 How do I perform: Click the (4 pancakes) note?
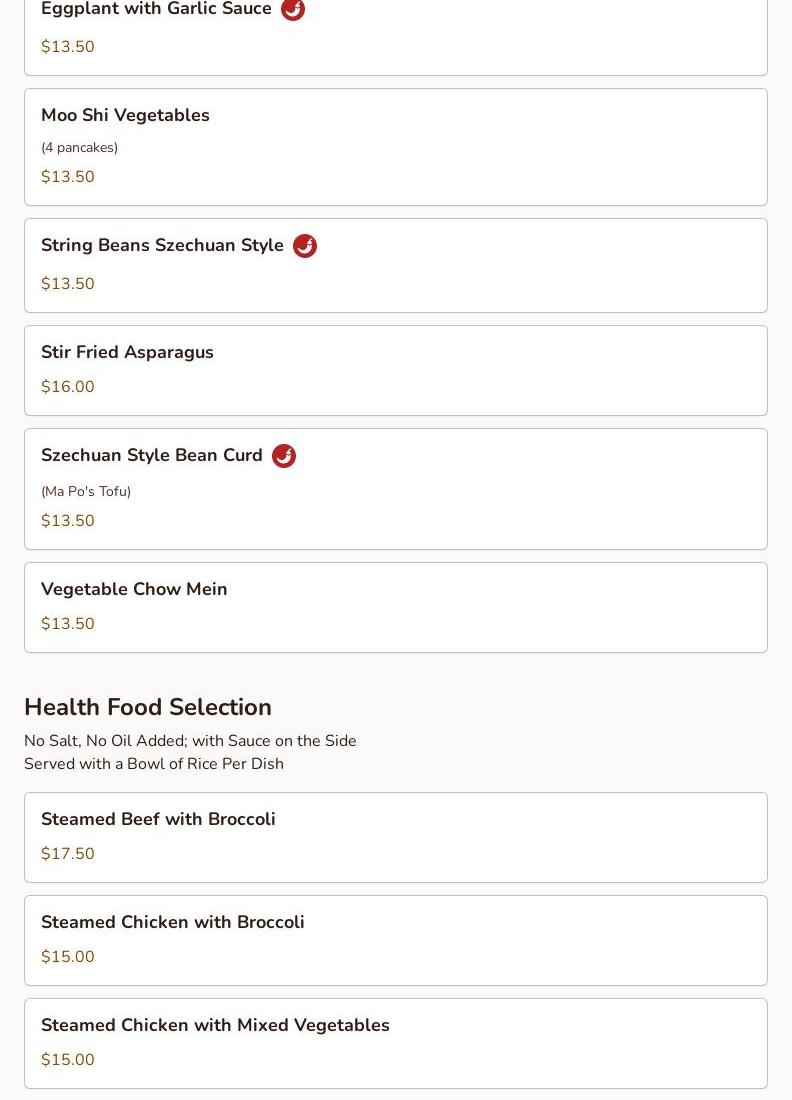(x=79, y=147)
